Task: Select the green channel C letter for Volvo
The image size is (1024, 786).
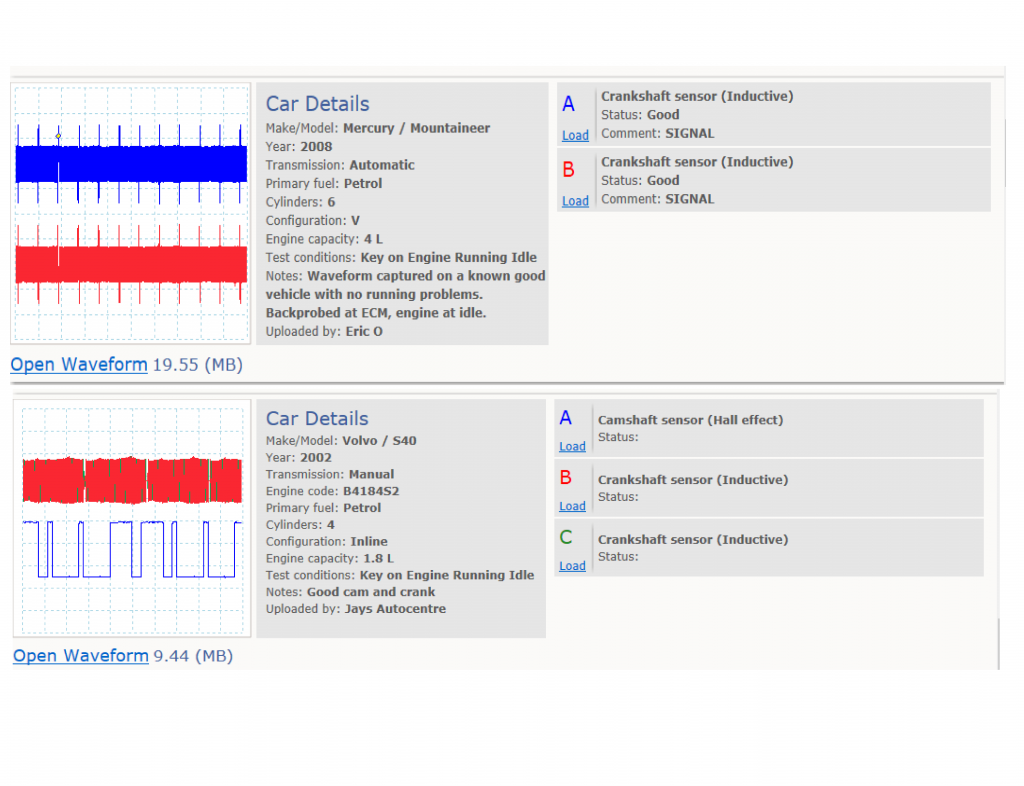Action: pos(566,538)
